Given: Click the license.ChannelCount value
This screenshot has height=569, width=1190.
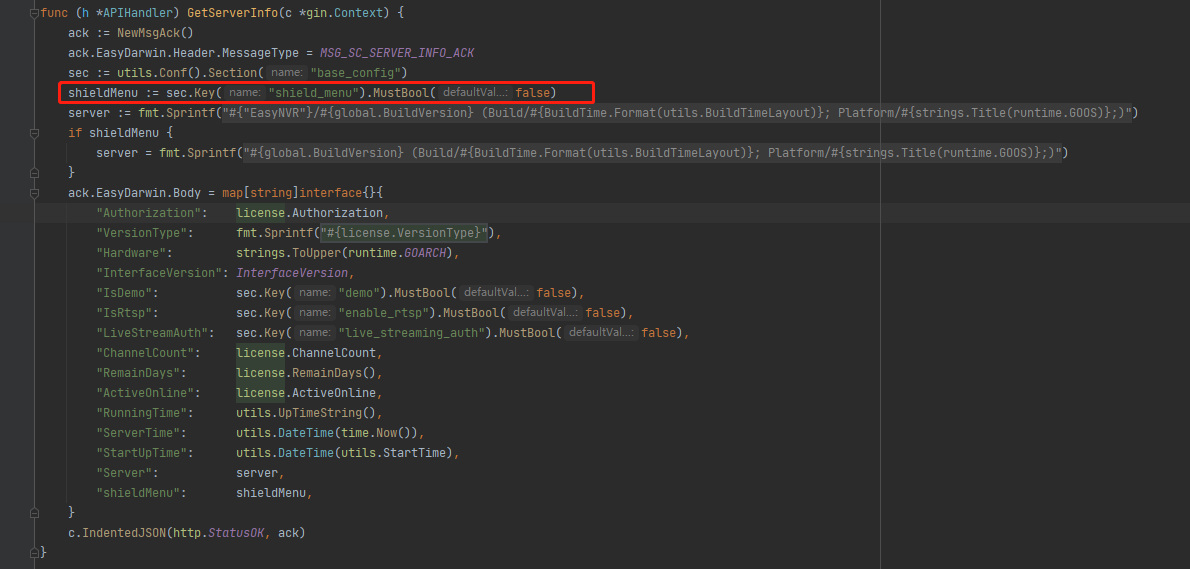Looking at the screenshot, I should coord(306,353).
